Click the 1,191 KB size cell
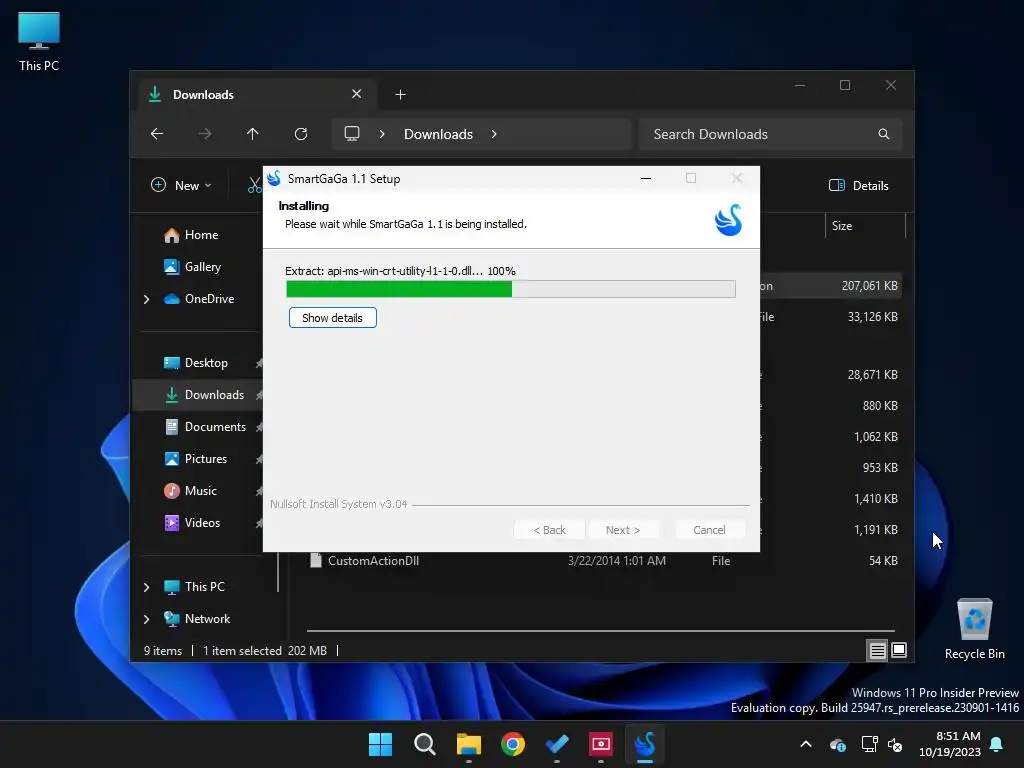 [876, 530]
